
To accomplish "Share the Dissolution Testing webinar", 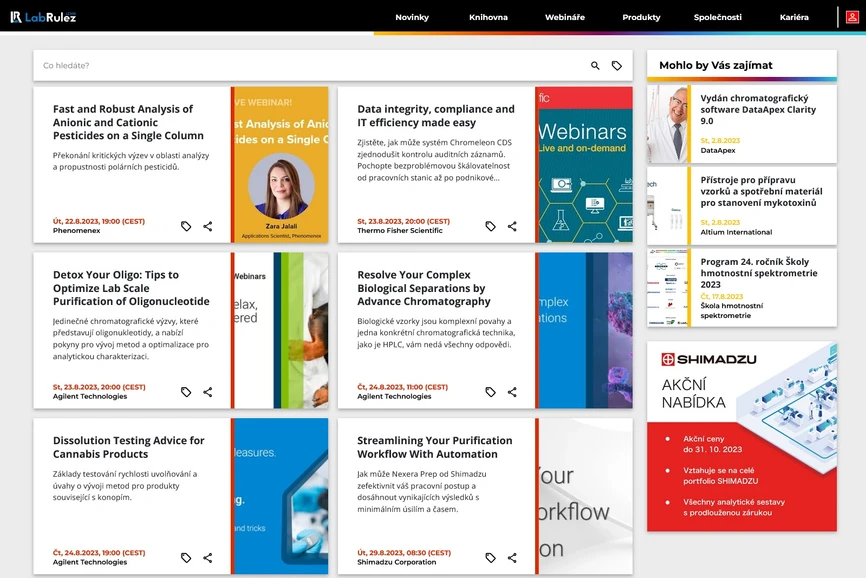I will (x=208, y=558).
